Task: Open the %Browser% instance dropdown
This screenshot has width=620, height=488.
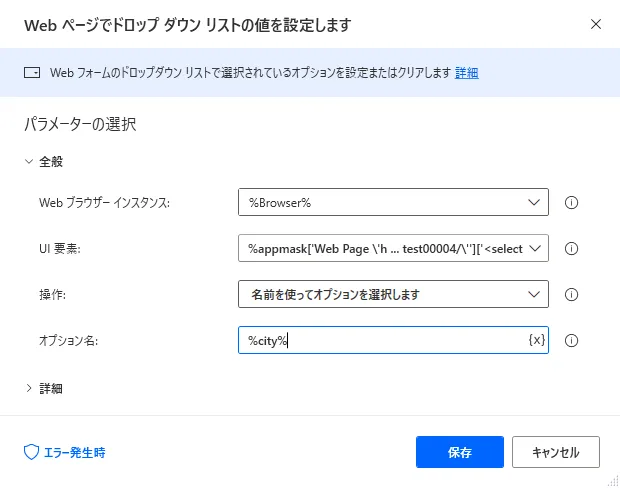Action: pos(394,203)
